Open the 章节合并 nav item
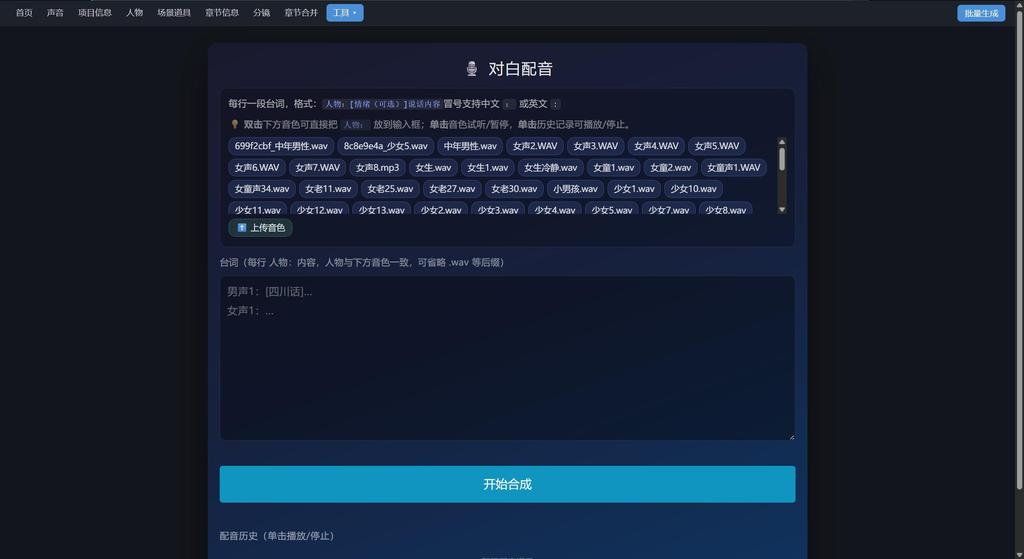Viewport: 1024px width, 559px height. [x=301, y=12]
